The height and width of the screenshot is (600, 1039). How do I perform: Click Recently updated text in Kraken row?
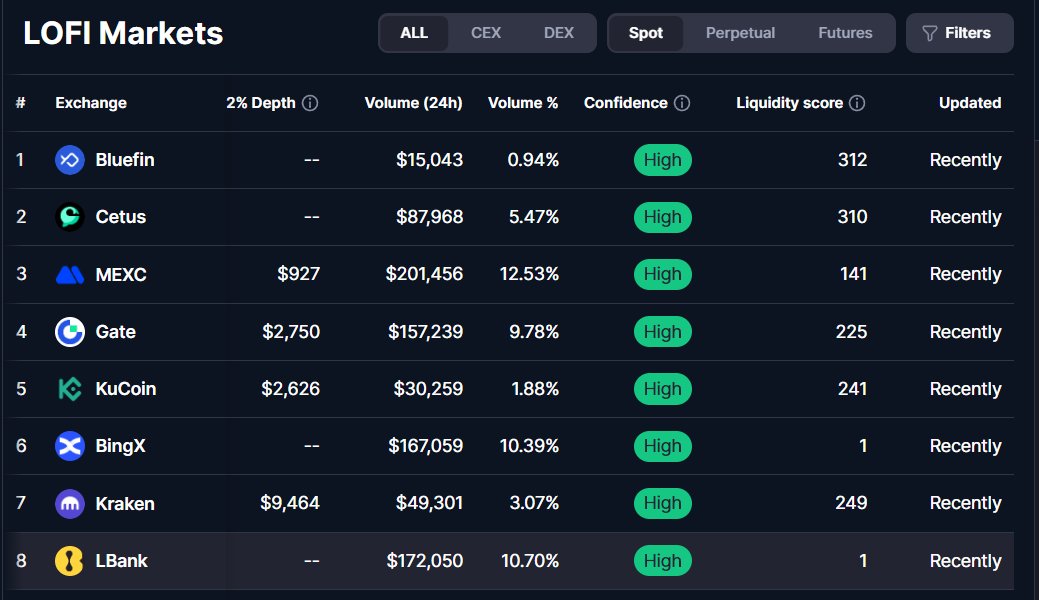[965, 503]
